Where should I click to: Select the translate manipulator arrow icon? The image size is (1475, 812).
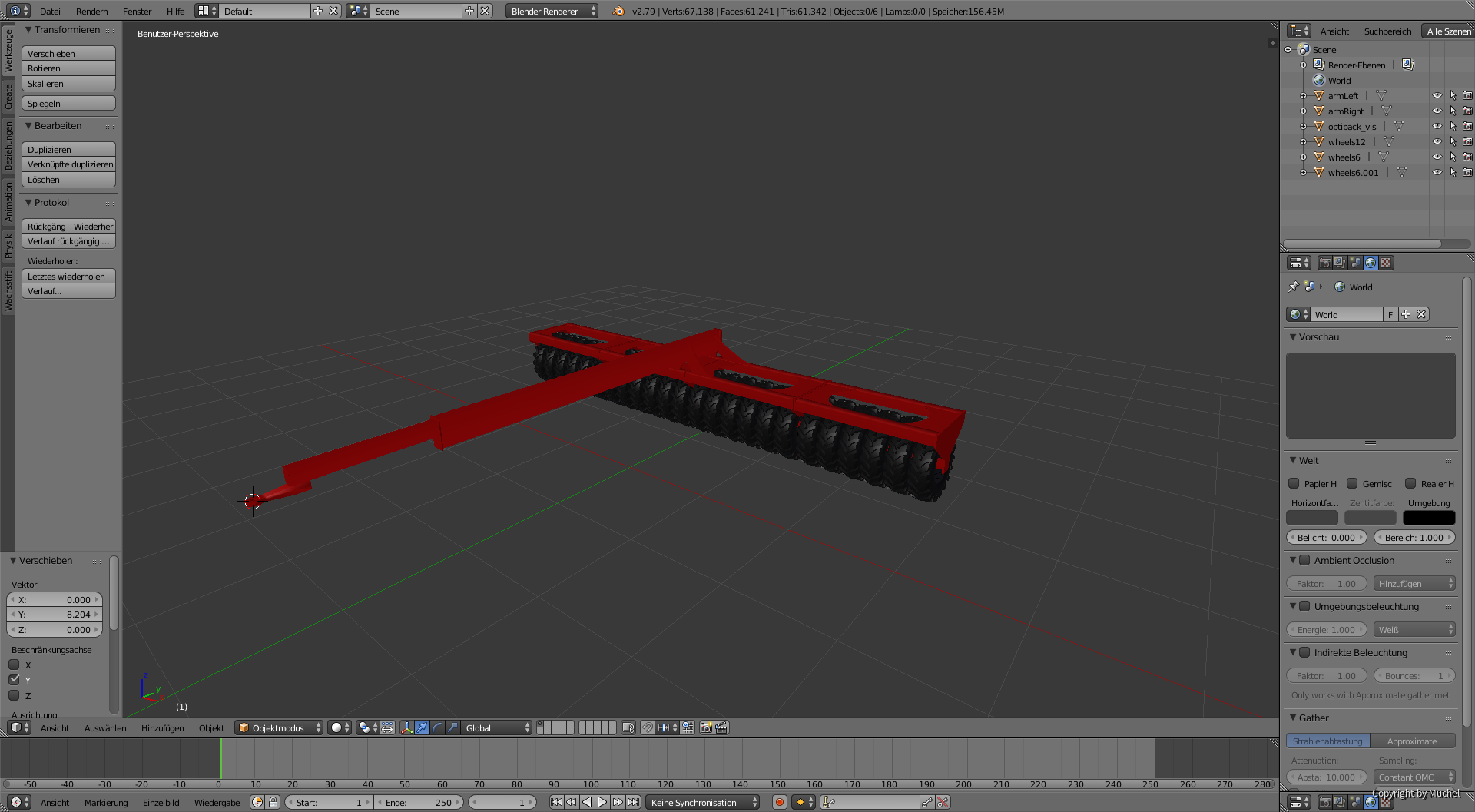point(422,727)
